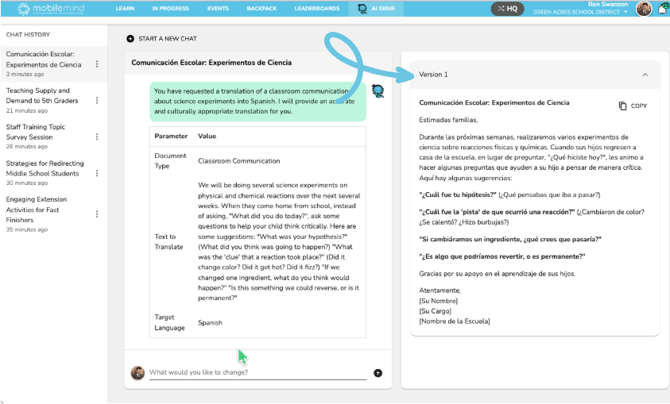Screen dimensions: 670x404
Task: Go to the In Progress tab
Action: click(168, 8)
